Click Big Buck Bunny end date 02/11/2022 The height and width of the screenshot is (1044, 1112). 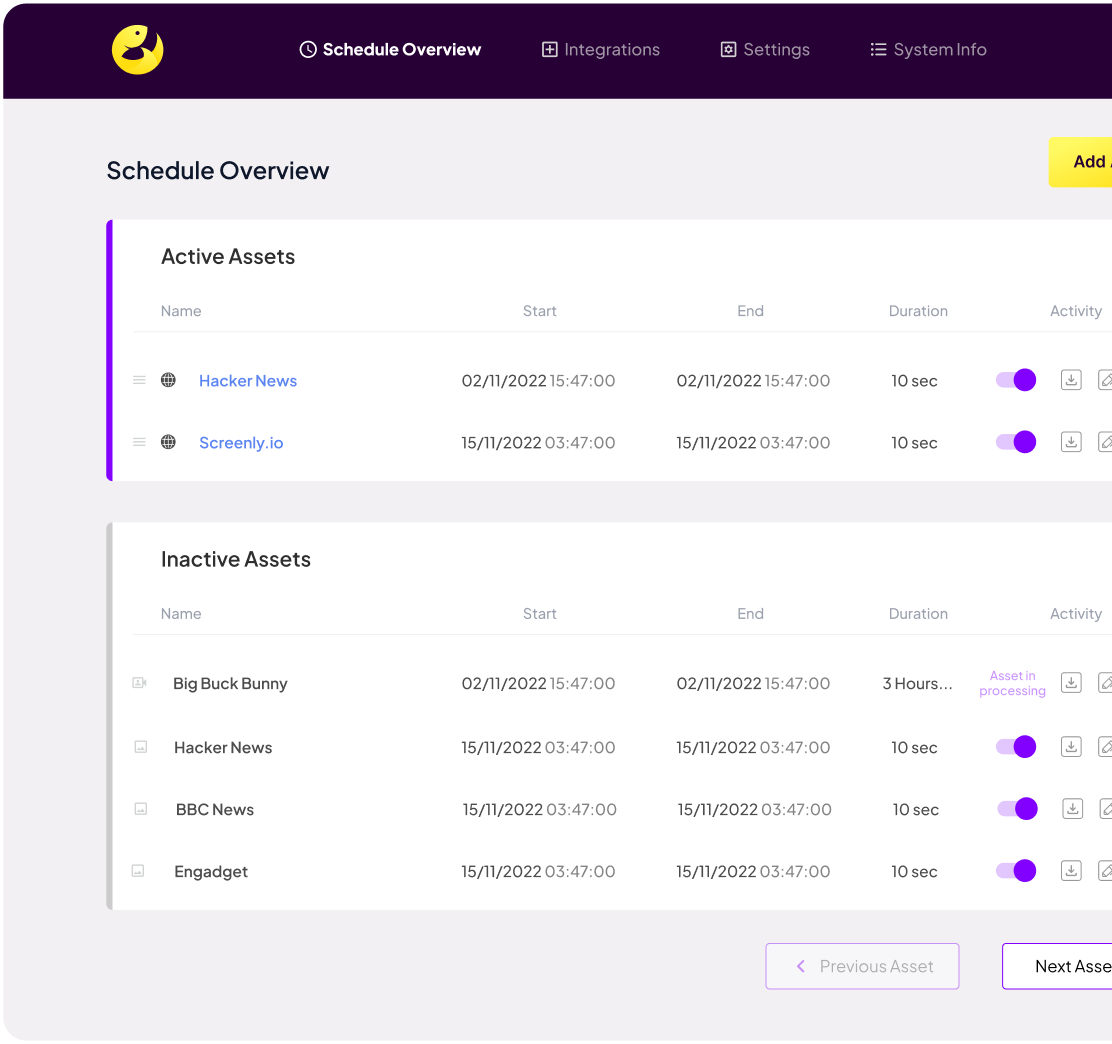pyautogui.click(x=719, y=684)
